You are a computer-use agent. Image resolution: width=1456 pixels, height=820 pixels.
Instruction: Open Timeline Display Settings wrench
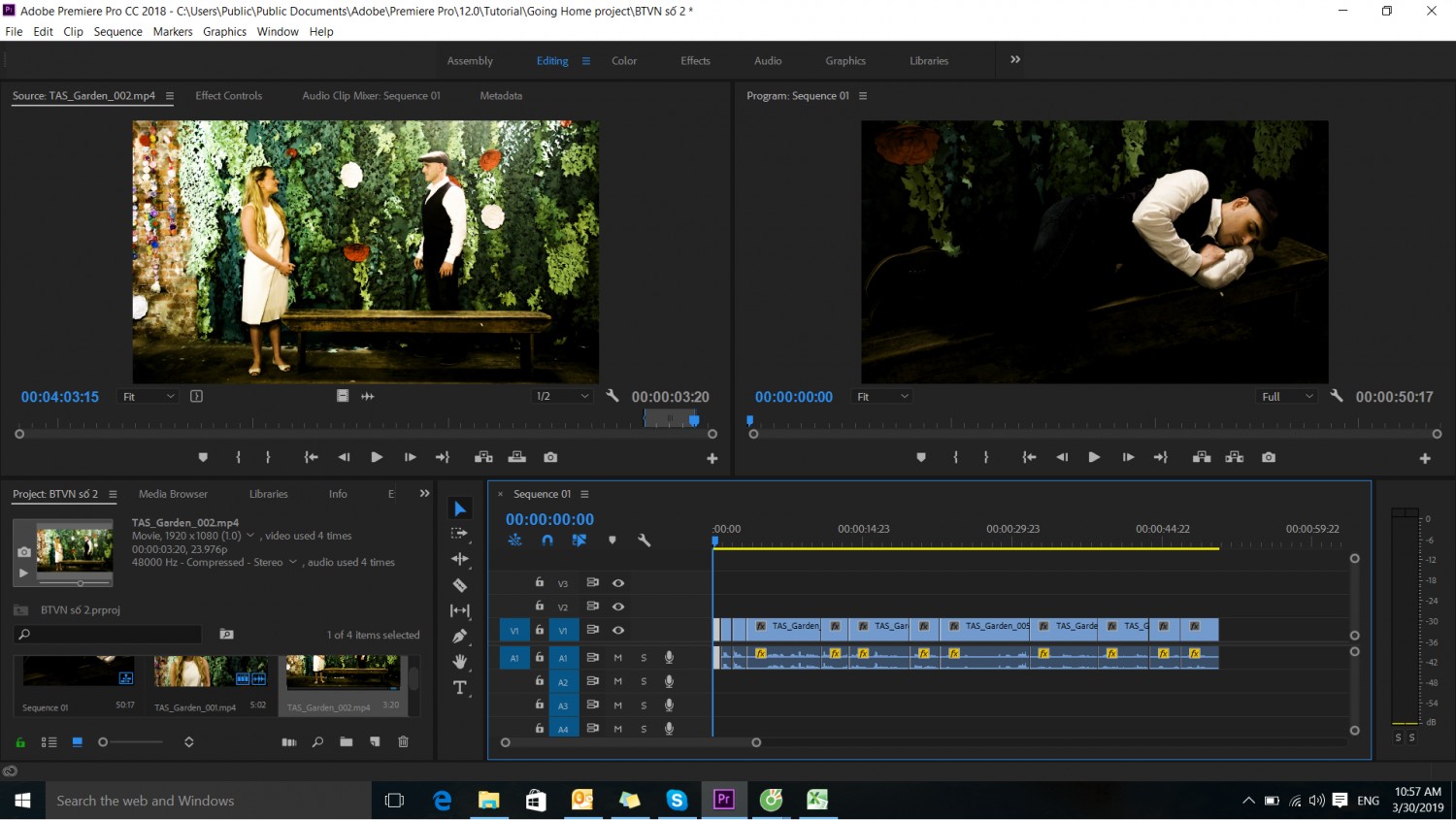tap(644, 541)
